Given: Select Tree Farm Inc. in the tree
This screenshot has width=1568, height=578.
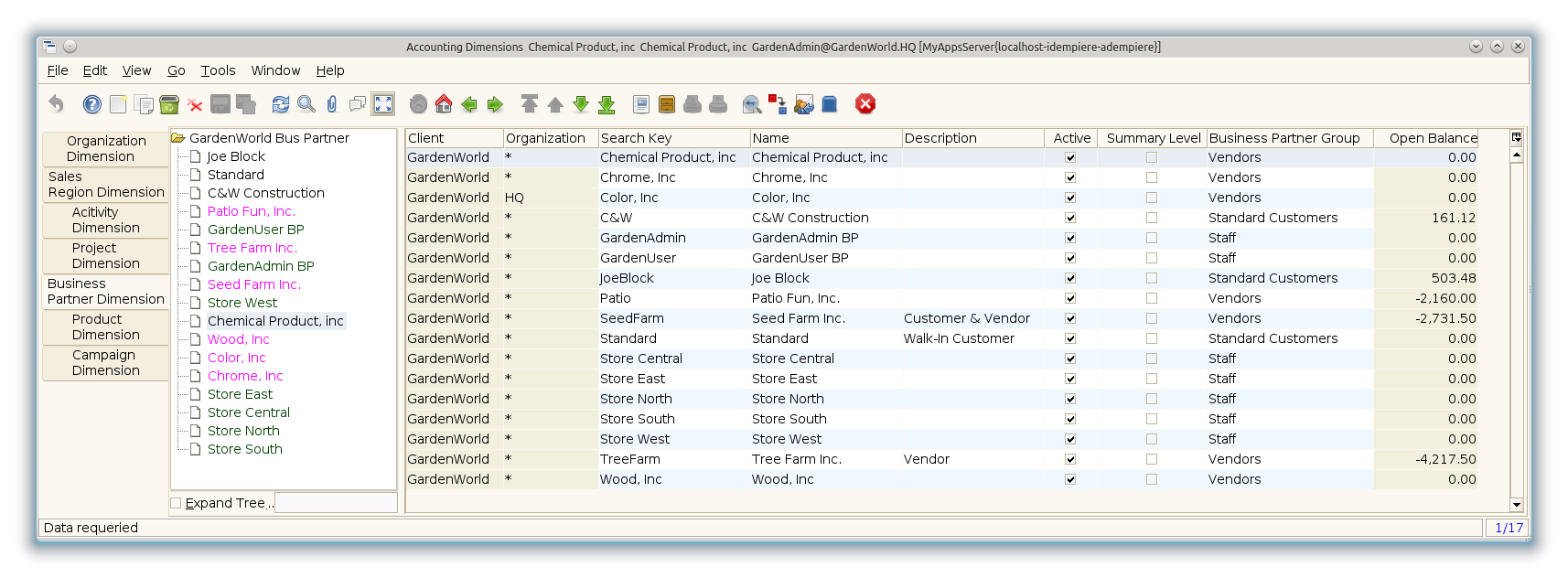Looking at the screenshot, I should (252, 248).
